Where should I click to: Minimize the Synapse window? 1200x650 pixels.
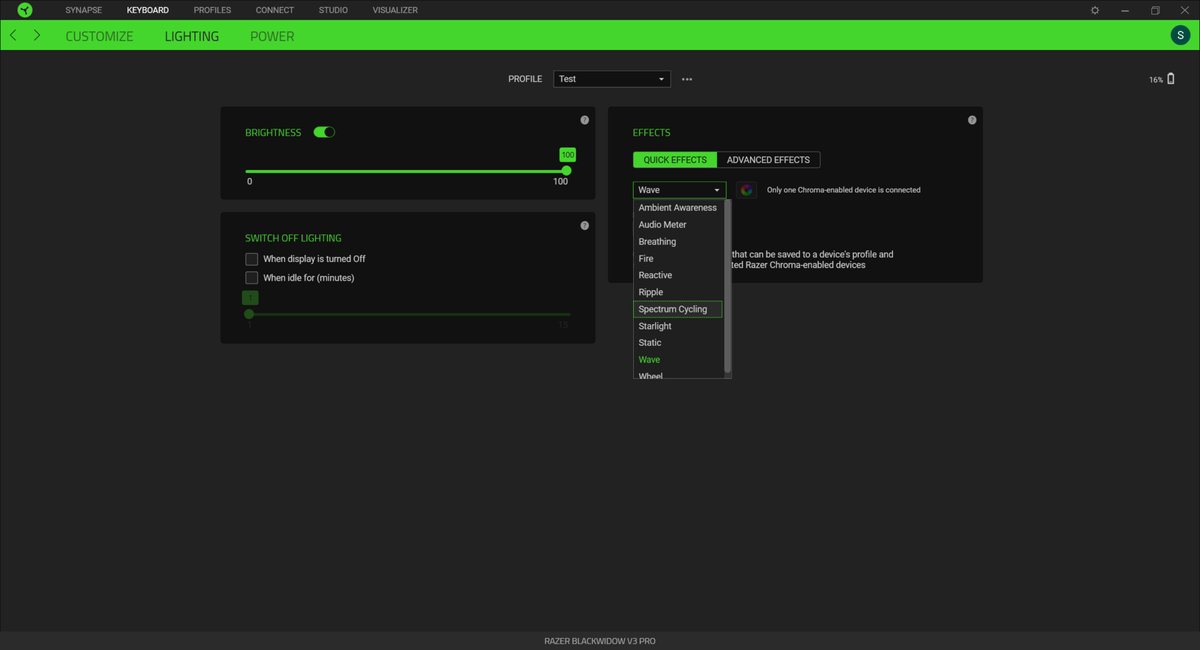(x=1125, y=10)
